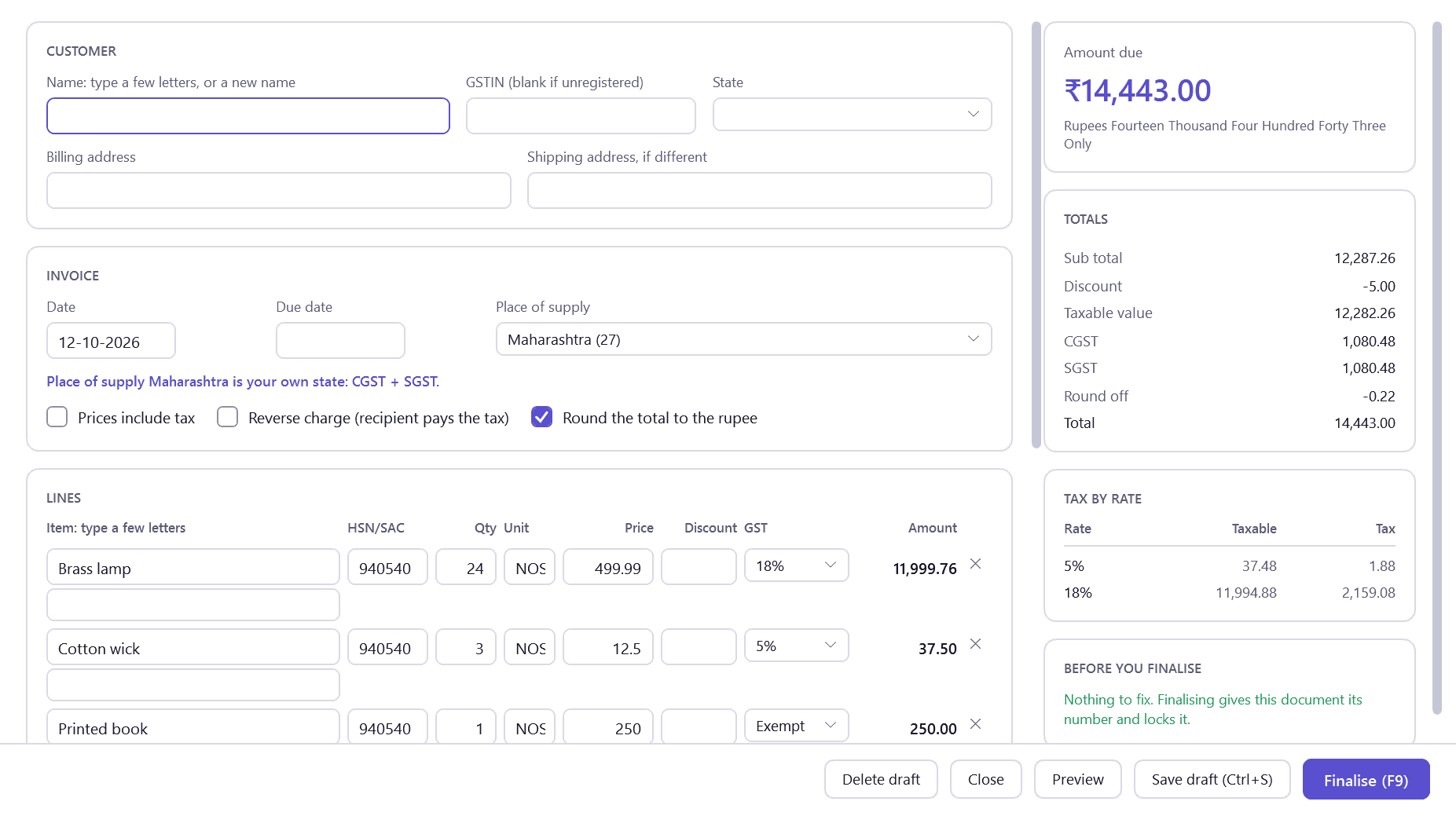
Task: Enable Prices include tax checkbox
Action: [57, 417]
